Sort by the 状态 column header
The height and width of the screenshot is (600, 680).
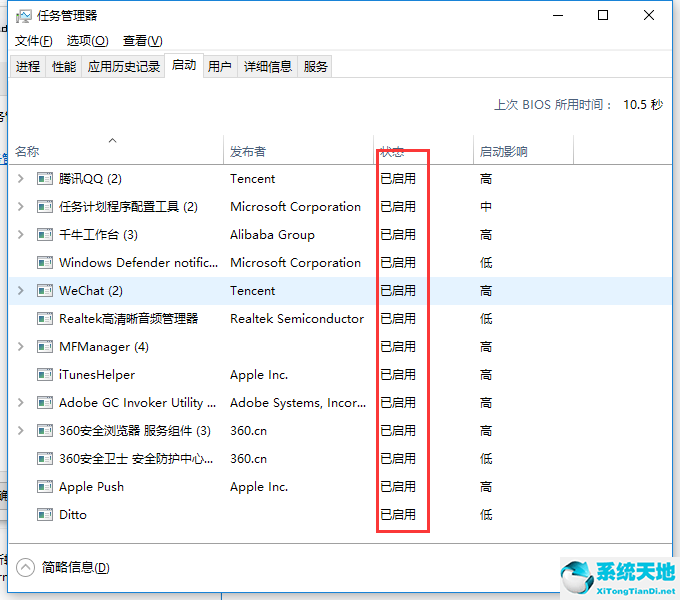click(x=423, y=150)
